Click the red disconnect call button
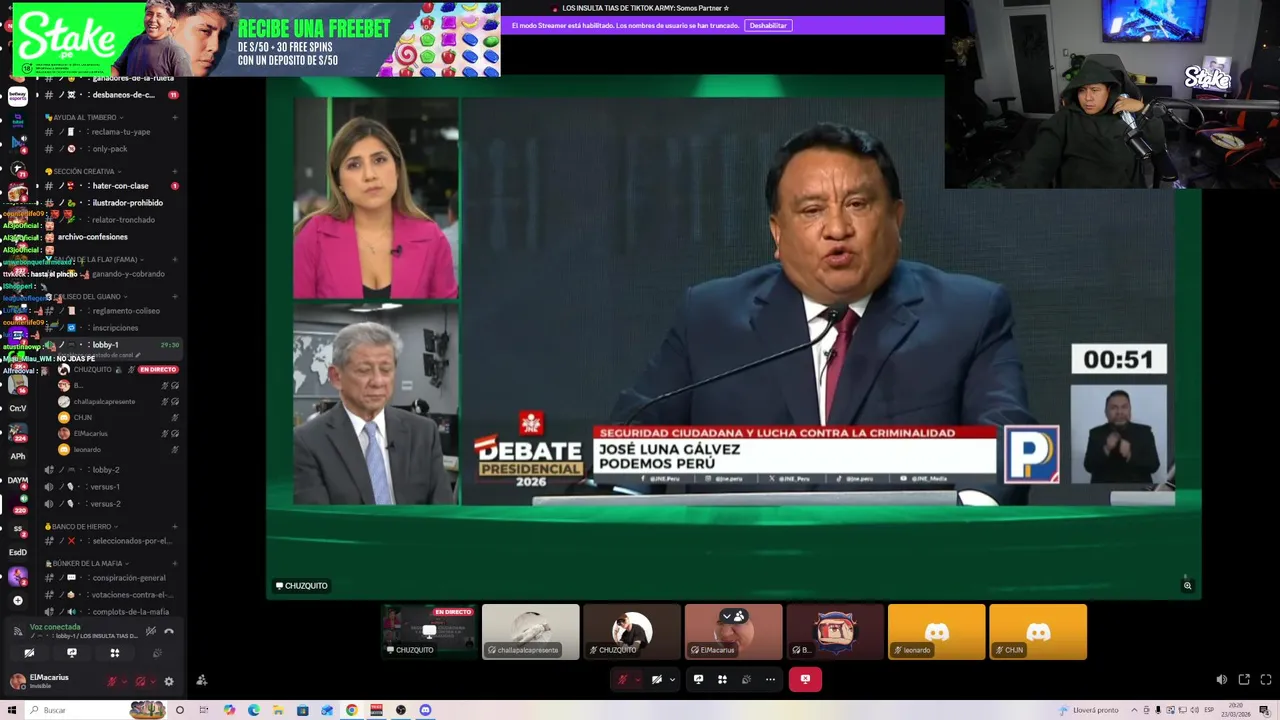 pos(805,679)
